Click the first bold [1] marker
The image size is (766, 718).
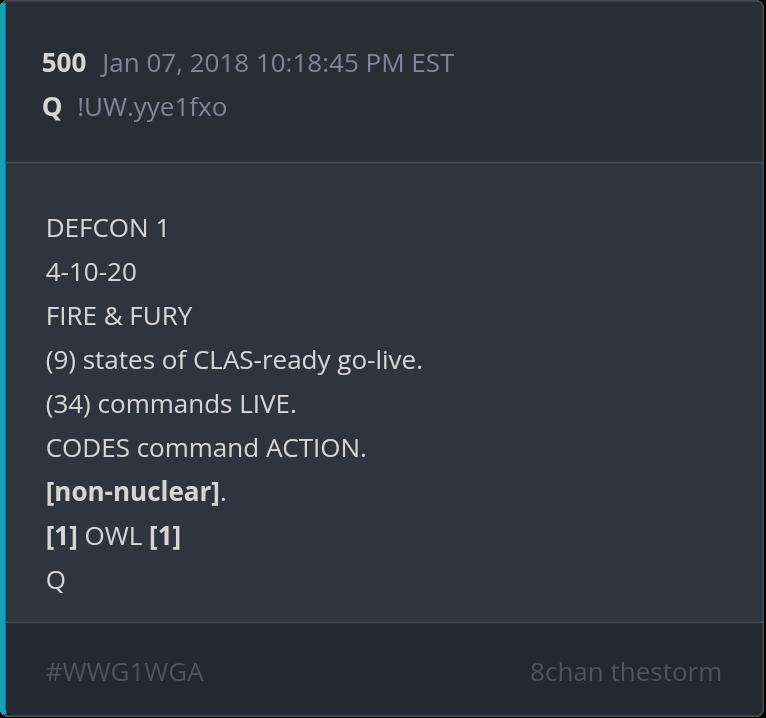coord(61,536)
